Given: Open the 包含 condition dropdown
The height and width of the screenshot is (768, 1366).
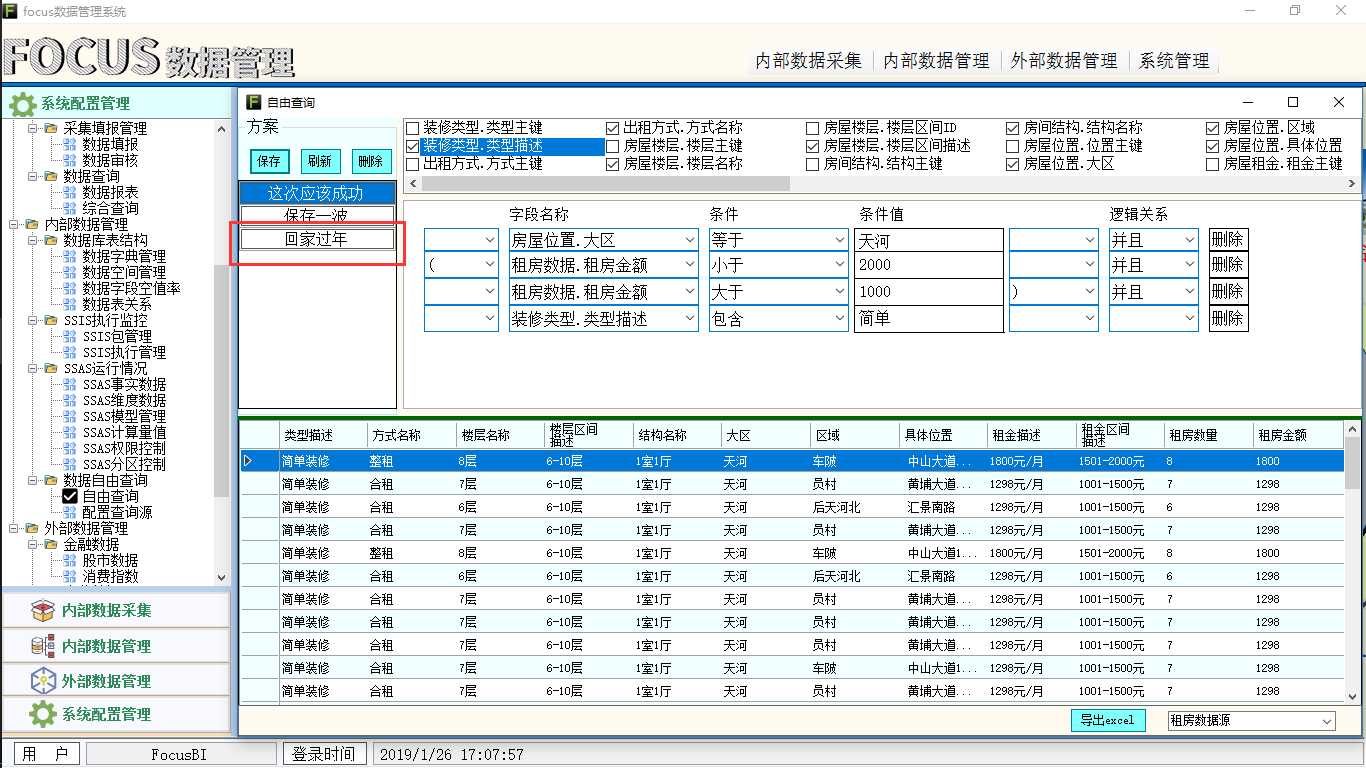Looking at the screenshot, I should (x=839, y=319).
